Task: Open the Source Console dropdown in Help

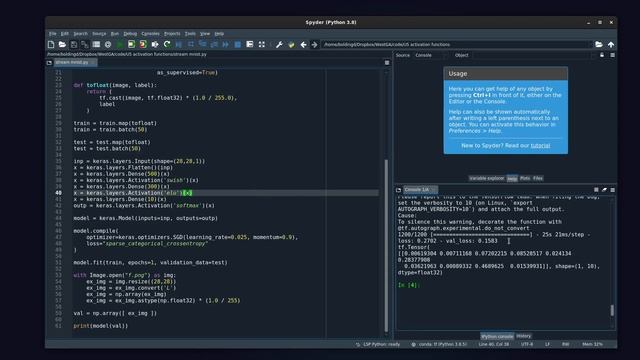Action: coord(430,55)
